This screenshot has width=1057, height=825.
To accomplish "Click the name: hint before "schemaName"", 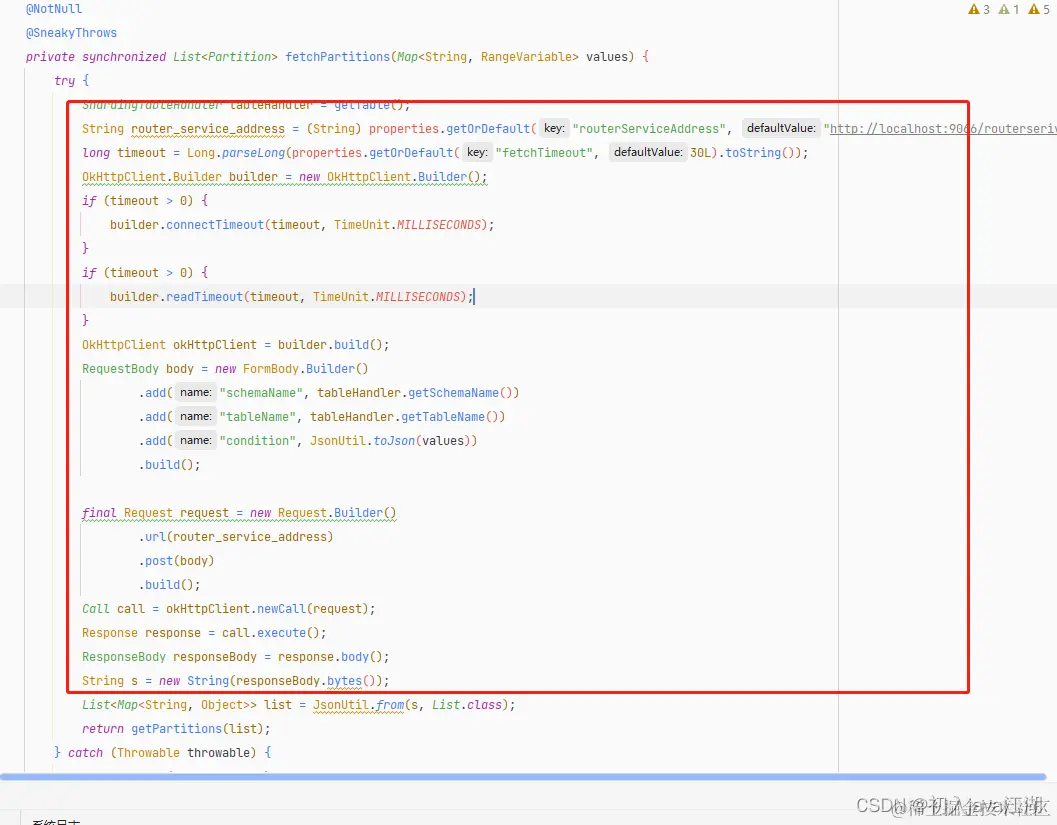I will [x=195, y=392].
